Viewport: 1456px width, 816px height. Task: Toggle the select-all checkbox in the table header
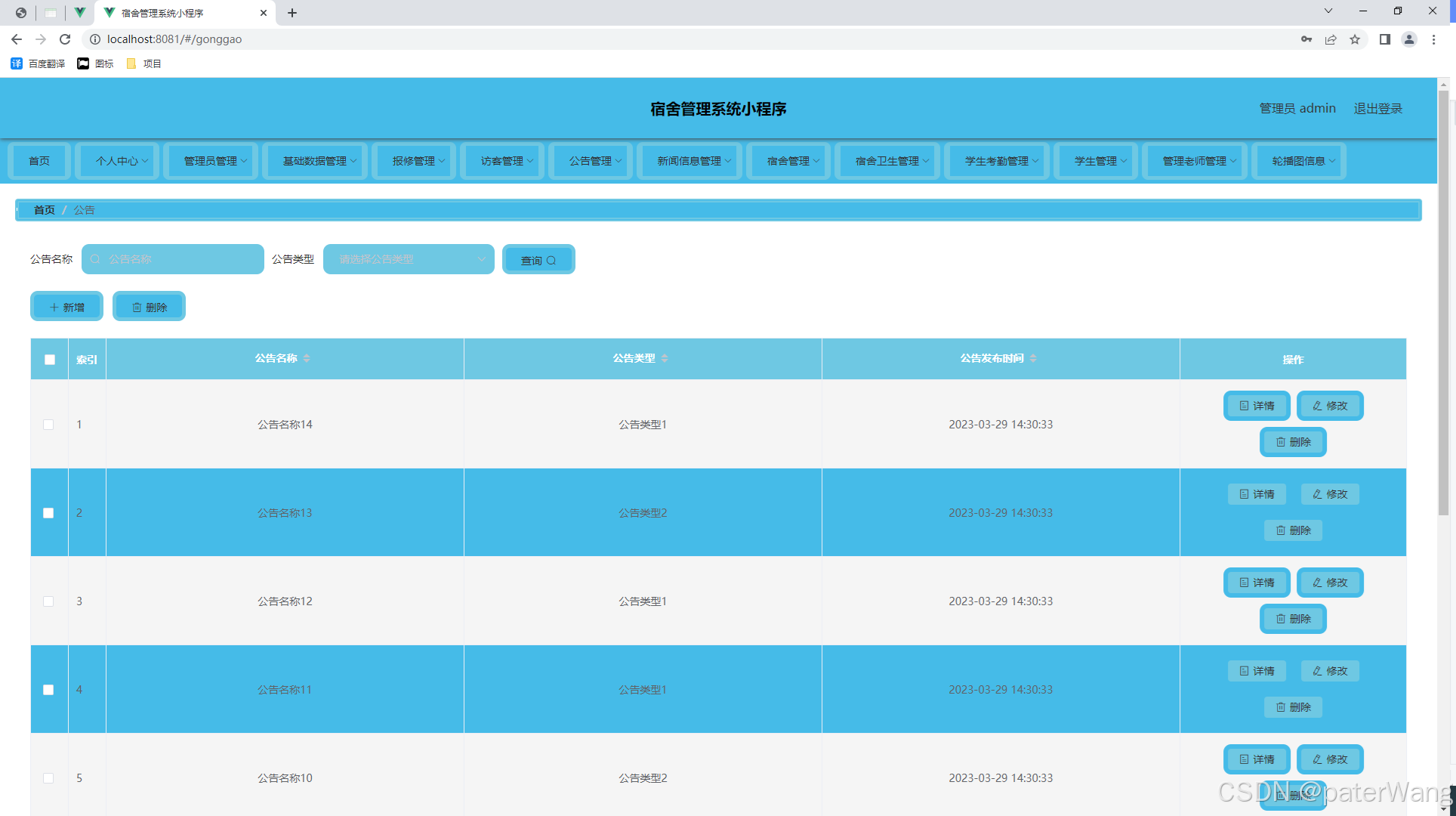(x=50, y=360)
